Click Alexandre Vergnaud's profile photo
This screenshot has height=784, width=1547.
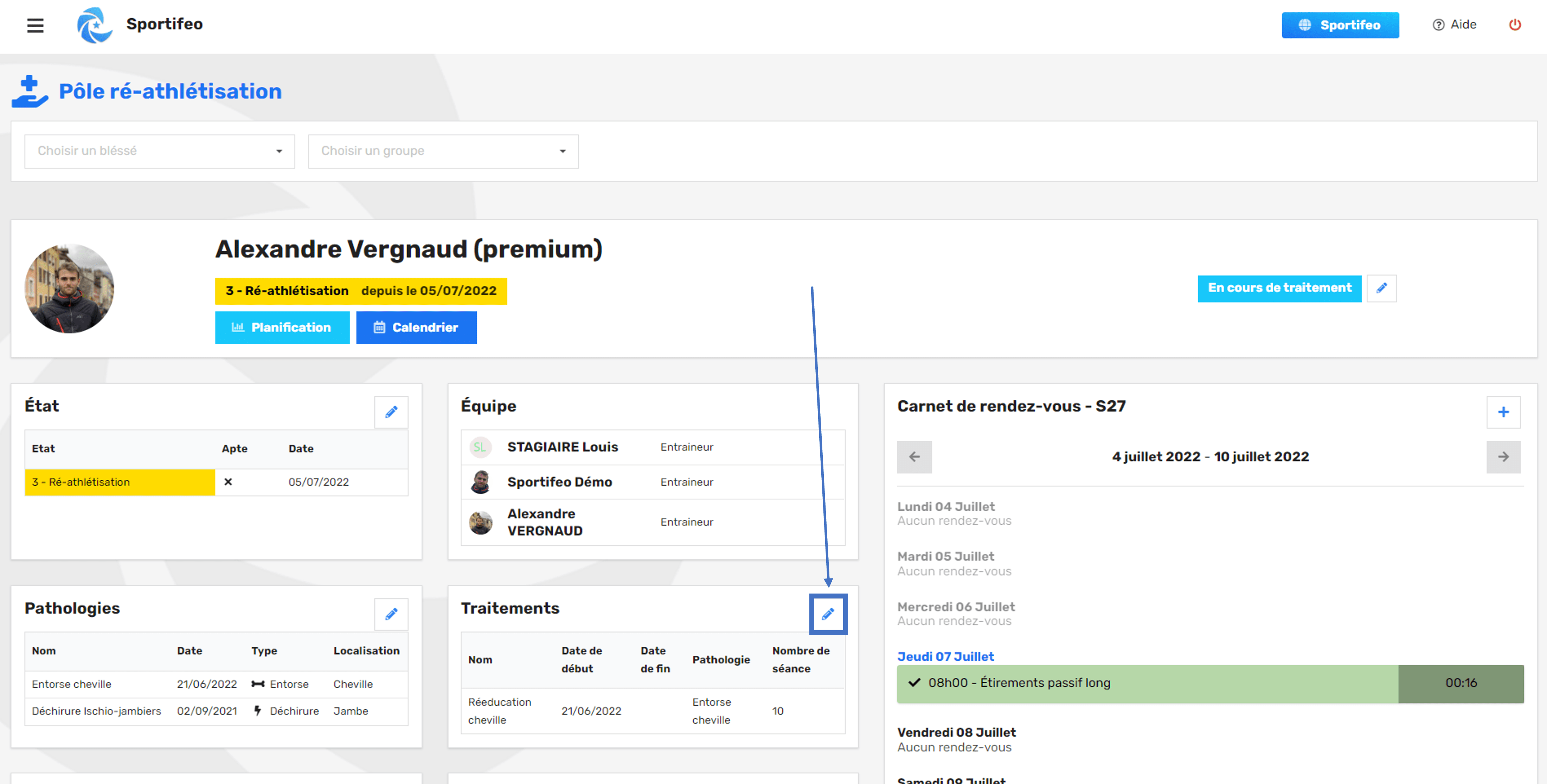[69, 289]
